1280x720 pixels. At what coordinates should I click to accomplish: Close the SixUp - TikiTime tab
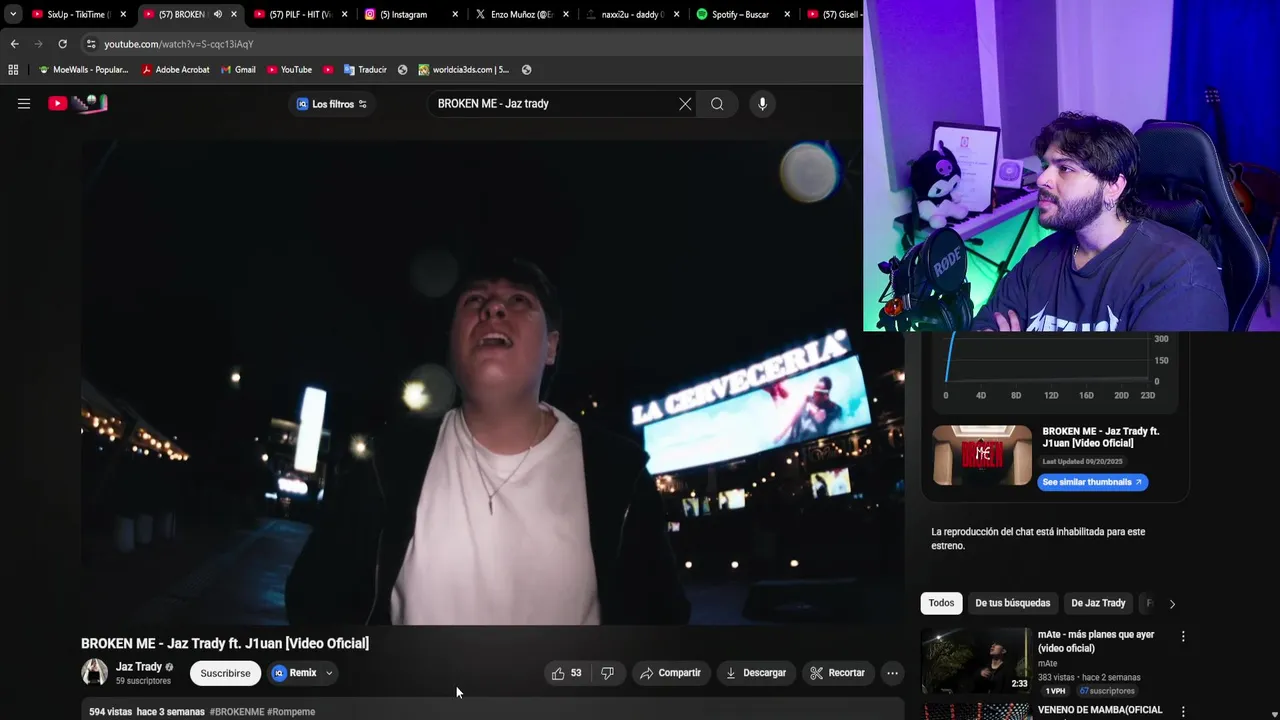(123, 14)
